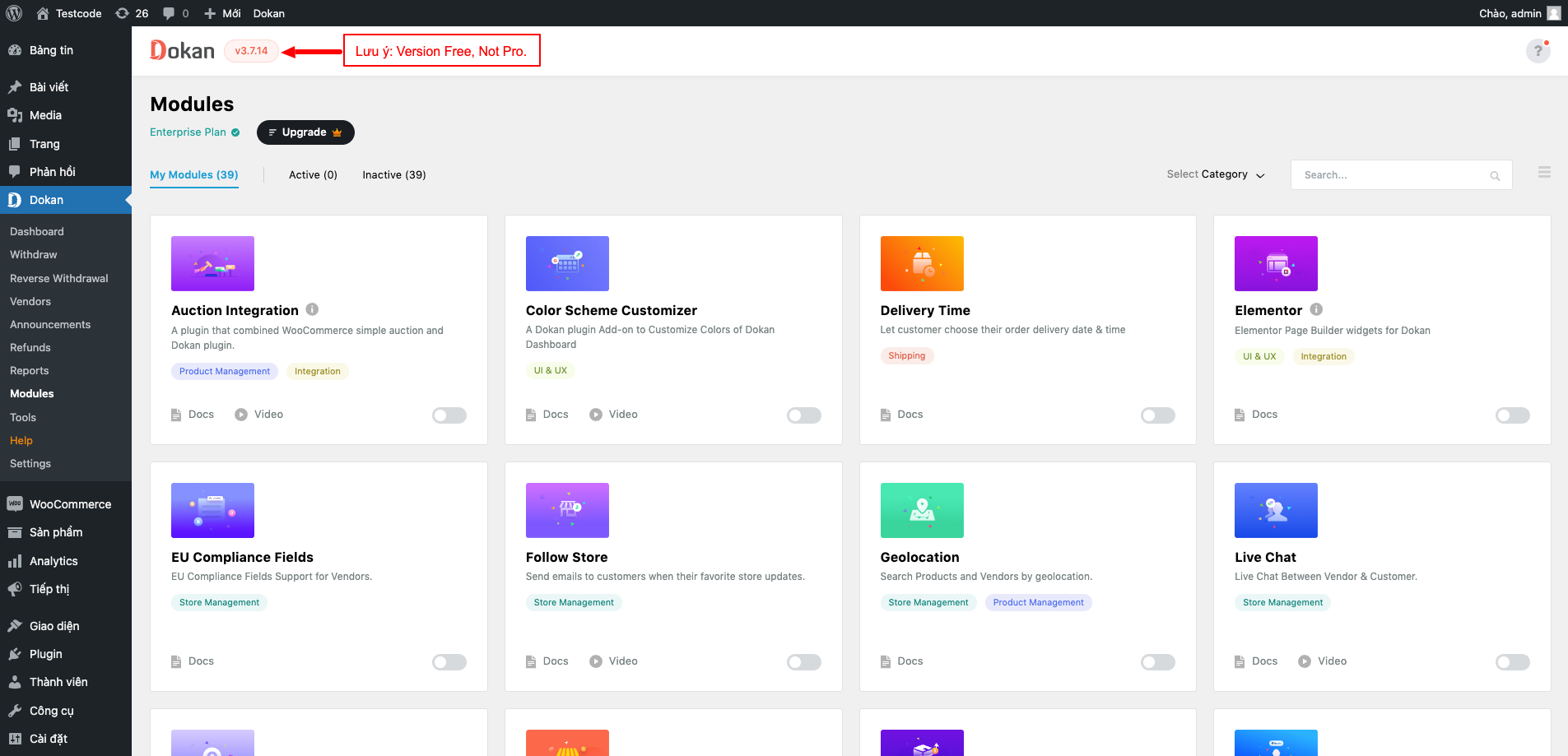The width and height of the screenshot is (1568, 756).
Task: Switch to list view icon
Action: tap(1544, 172)
